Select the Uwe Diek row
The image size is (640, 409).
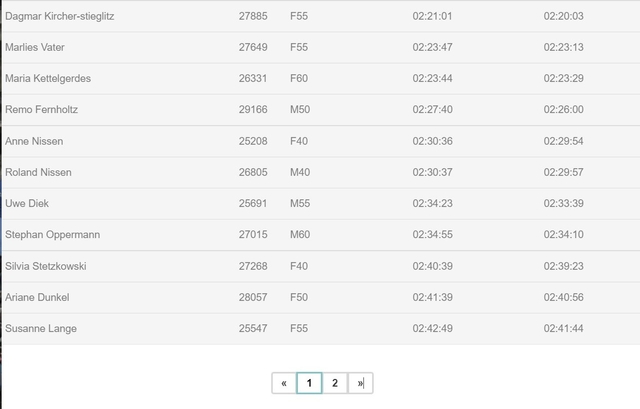click(x=322, y=203)
